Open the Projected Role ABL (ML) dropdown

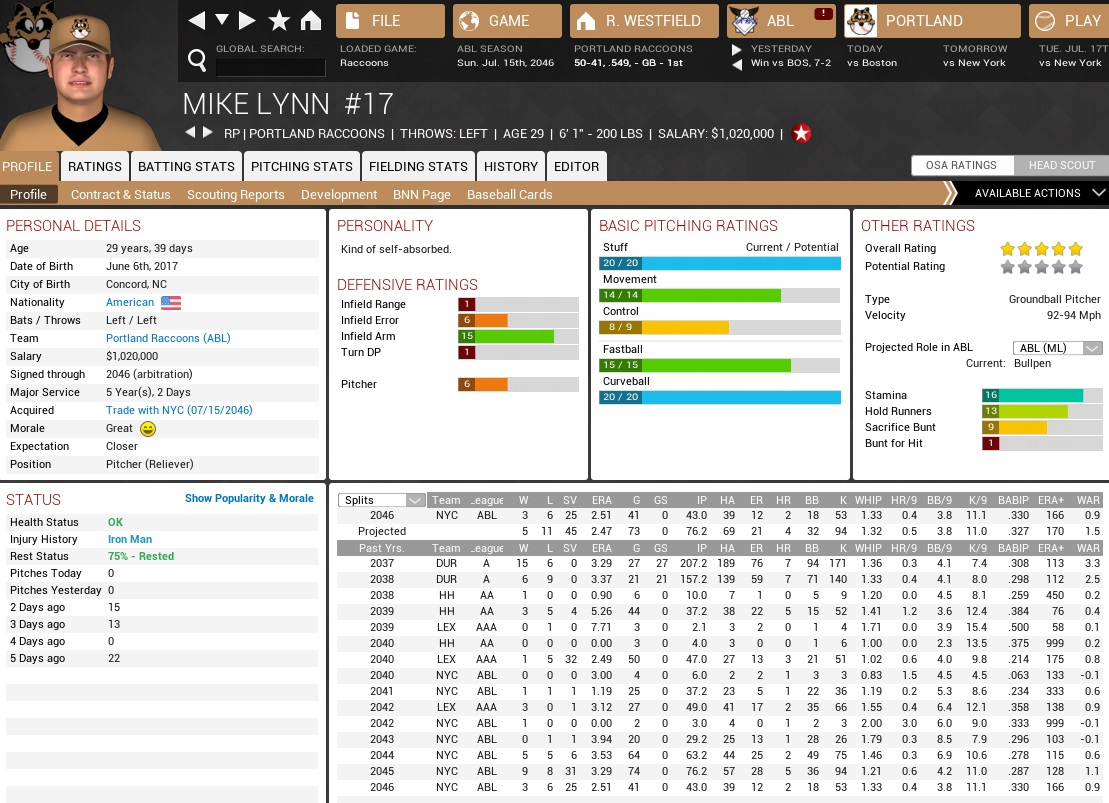pos(1057,348)
